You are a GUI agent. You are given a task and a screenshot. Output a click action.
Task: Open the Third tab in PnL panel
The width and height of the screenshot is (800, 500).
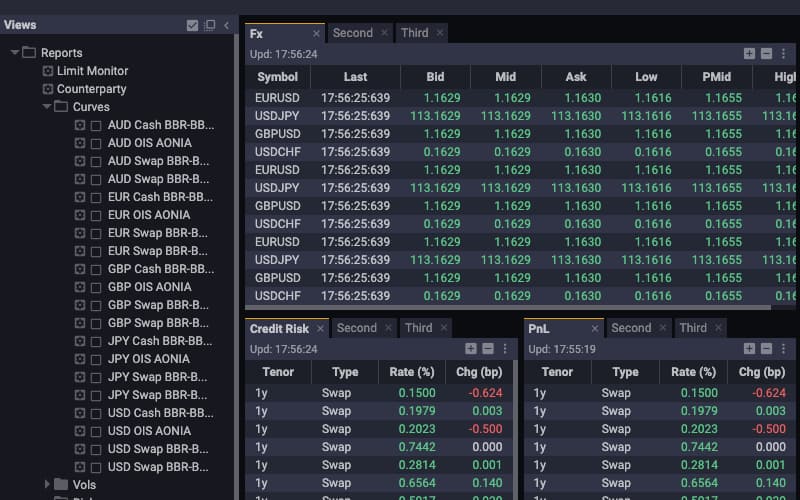pos(692,328)
